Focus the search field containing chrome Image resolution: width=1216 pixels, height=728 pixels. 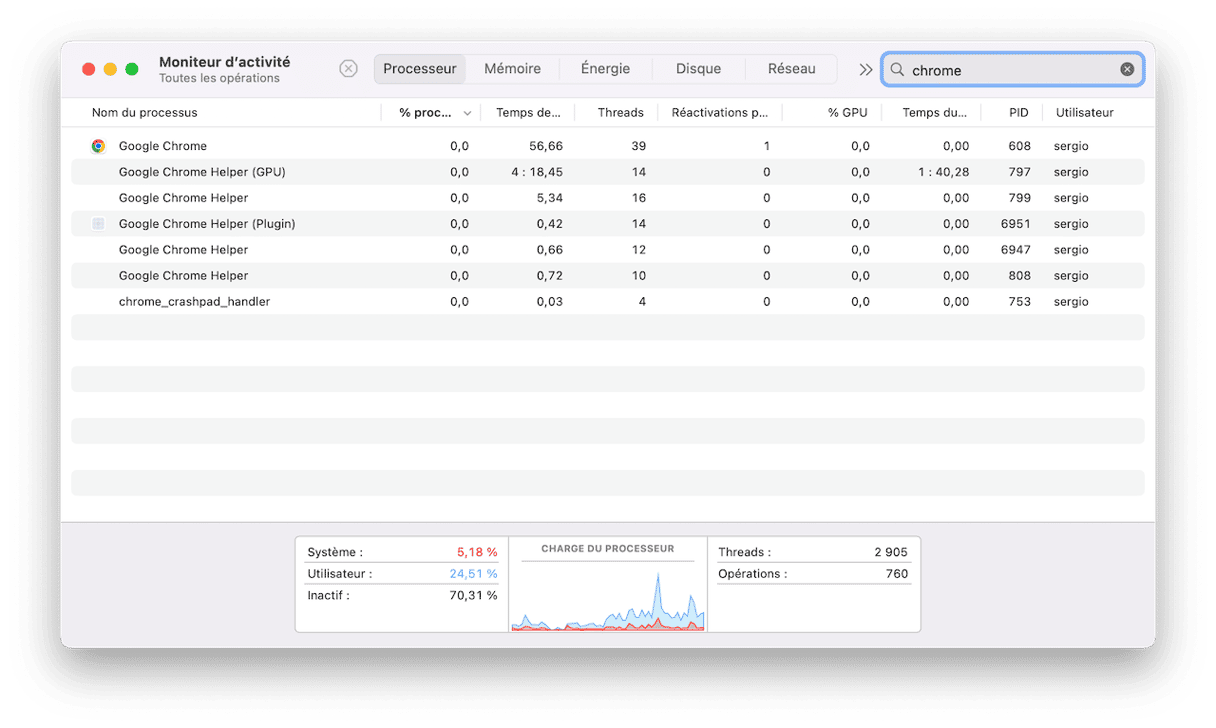point(1012,70)
